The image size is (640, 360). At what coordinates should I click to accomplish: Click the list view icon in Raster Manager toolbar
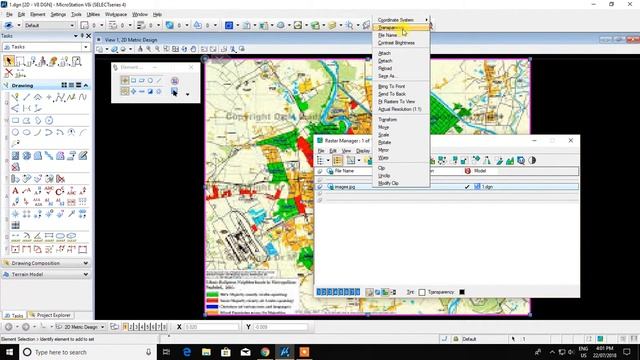coord(337,160)
